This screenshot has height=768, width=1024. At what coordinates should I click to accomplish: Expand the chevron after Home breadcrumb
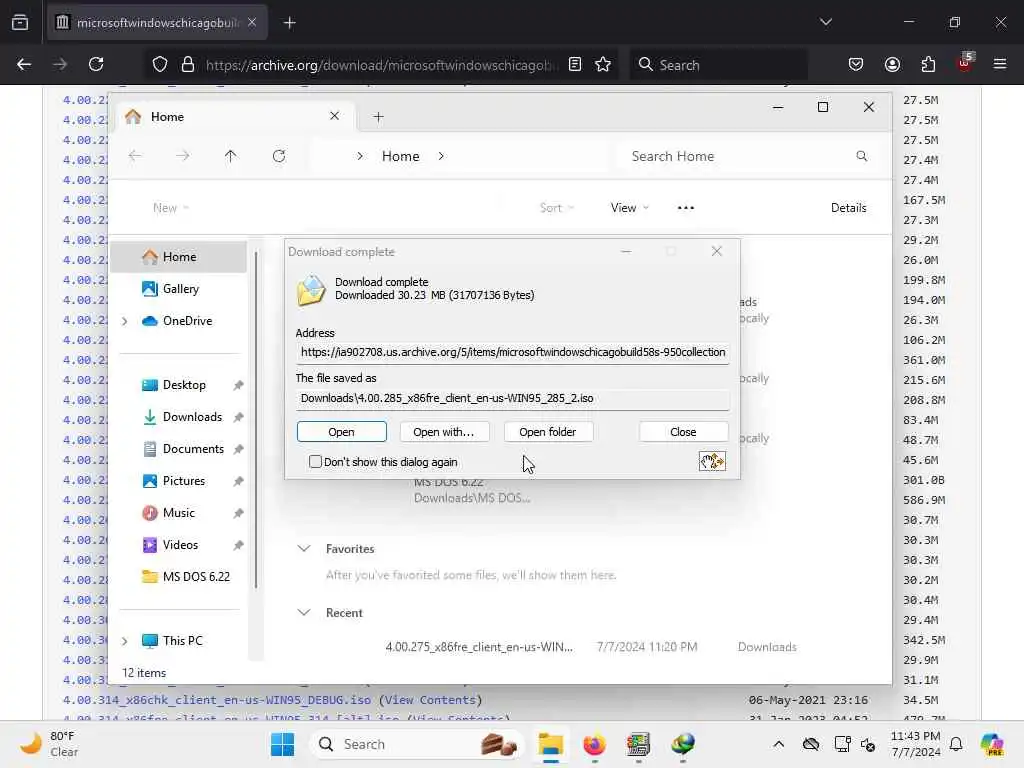click(x=441, y=156)
